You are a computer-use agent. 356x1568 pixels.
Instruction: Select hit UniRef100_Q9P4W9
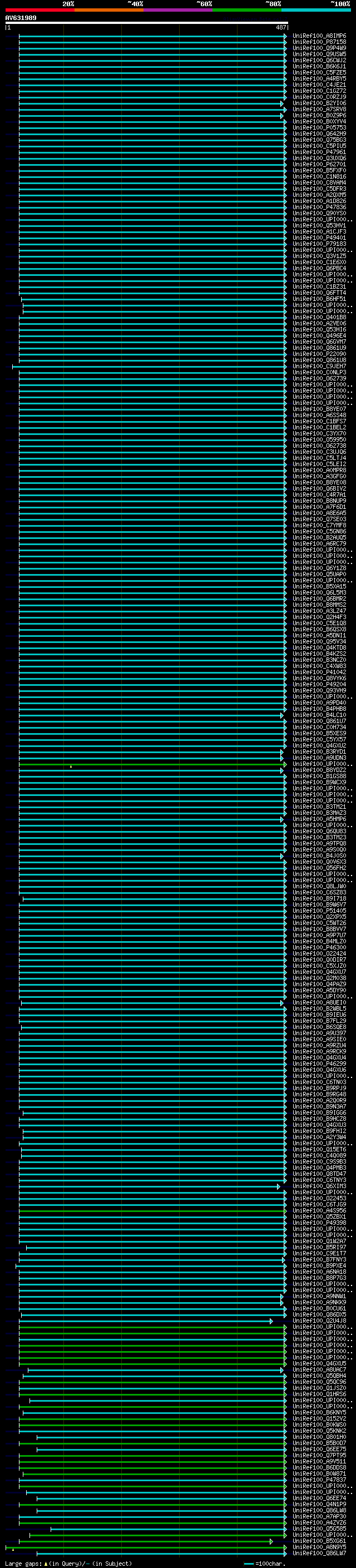click(x=319, y=48)
